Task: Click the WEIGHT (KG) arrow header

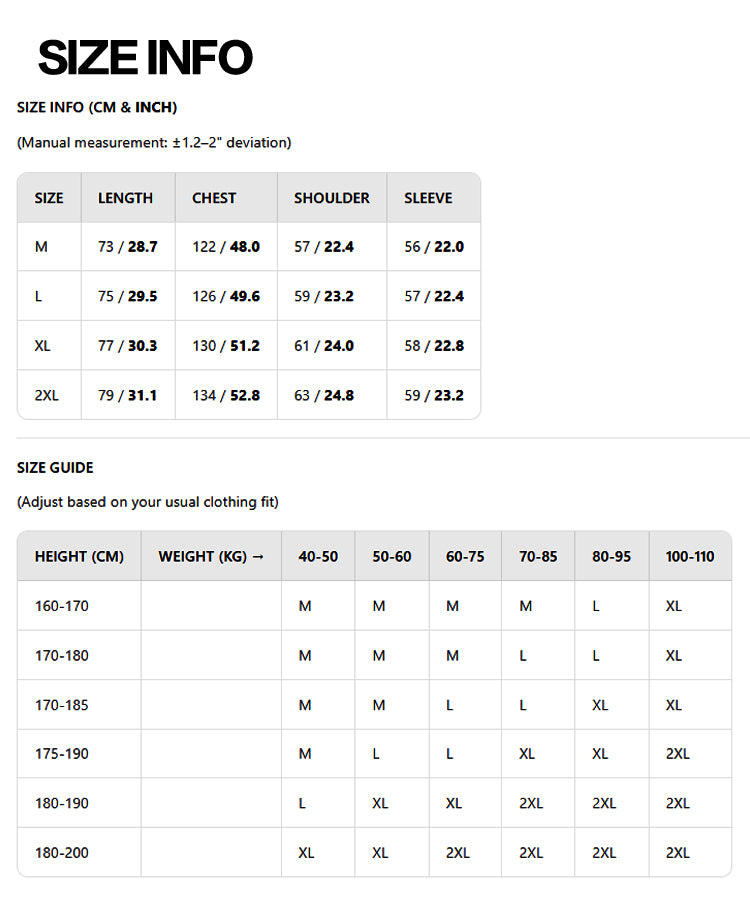Action: click(x=211, y=556)
